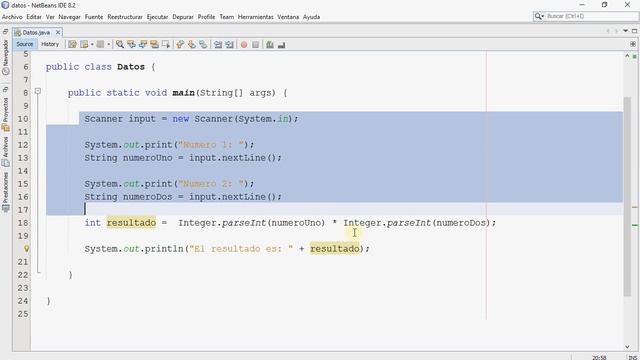Click error stripe warning mark near line 17
The image size is (640, 360).
pyautogui.click(x=635, y=207)
